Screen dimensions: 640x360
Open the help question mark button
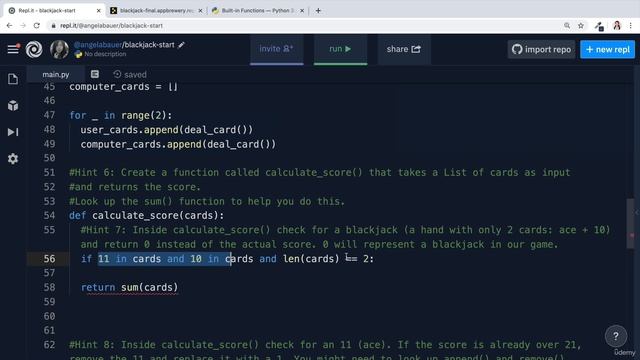pyautogui.click(x=616, y=336)
